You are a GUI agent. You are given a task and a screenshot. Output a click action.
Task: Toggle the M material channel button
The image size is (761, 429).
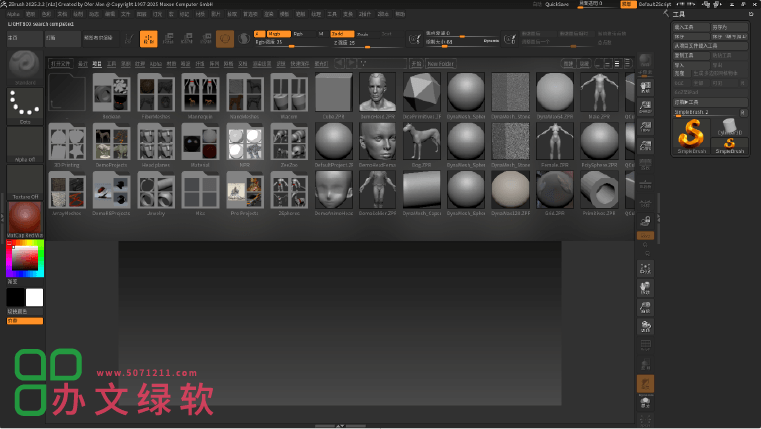point(321,34)
